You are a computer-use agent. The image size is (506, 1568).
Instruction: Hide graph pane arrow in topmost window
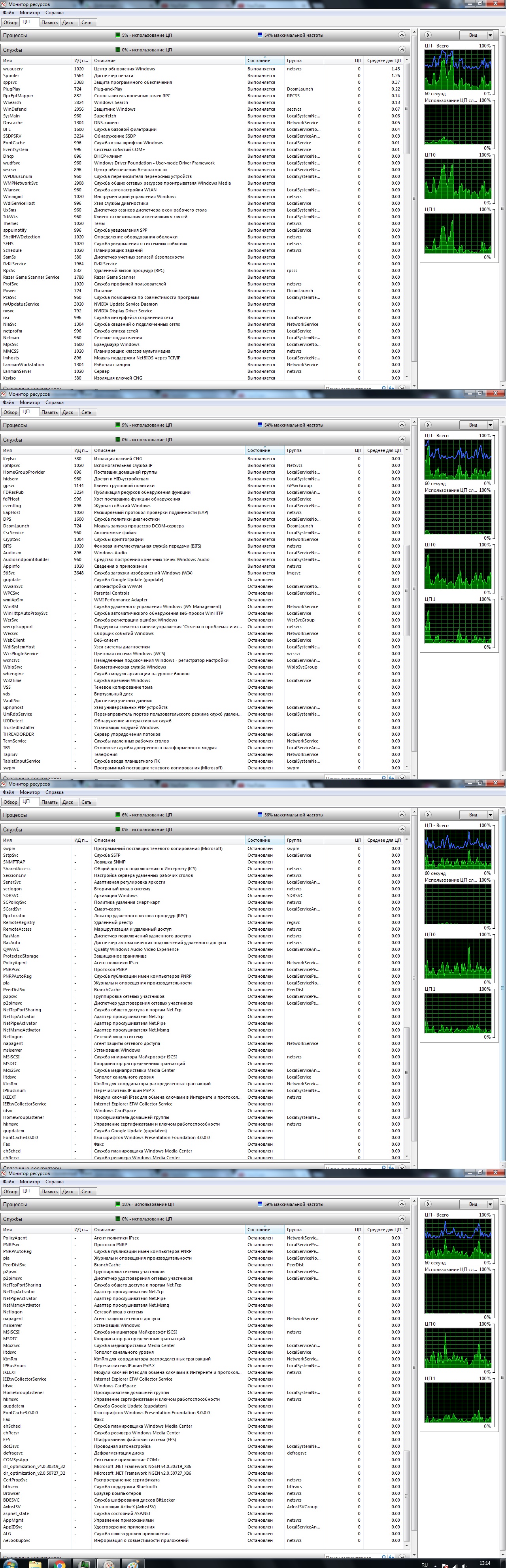coord(427,35)
